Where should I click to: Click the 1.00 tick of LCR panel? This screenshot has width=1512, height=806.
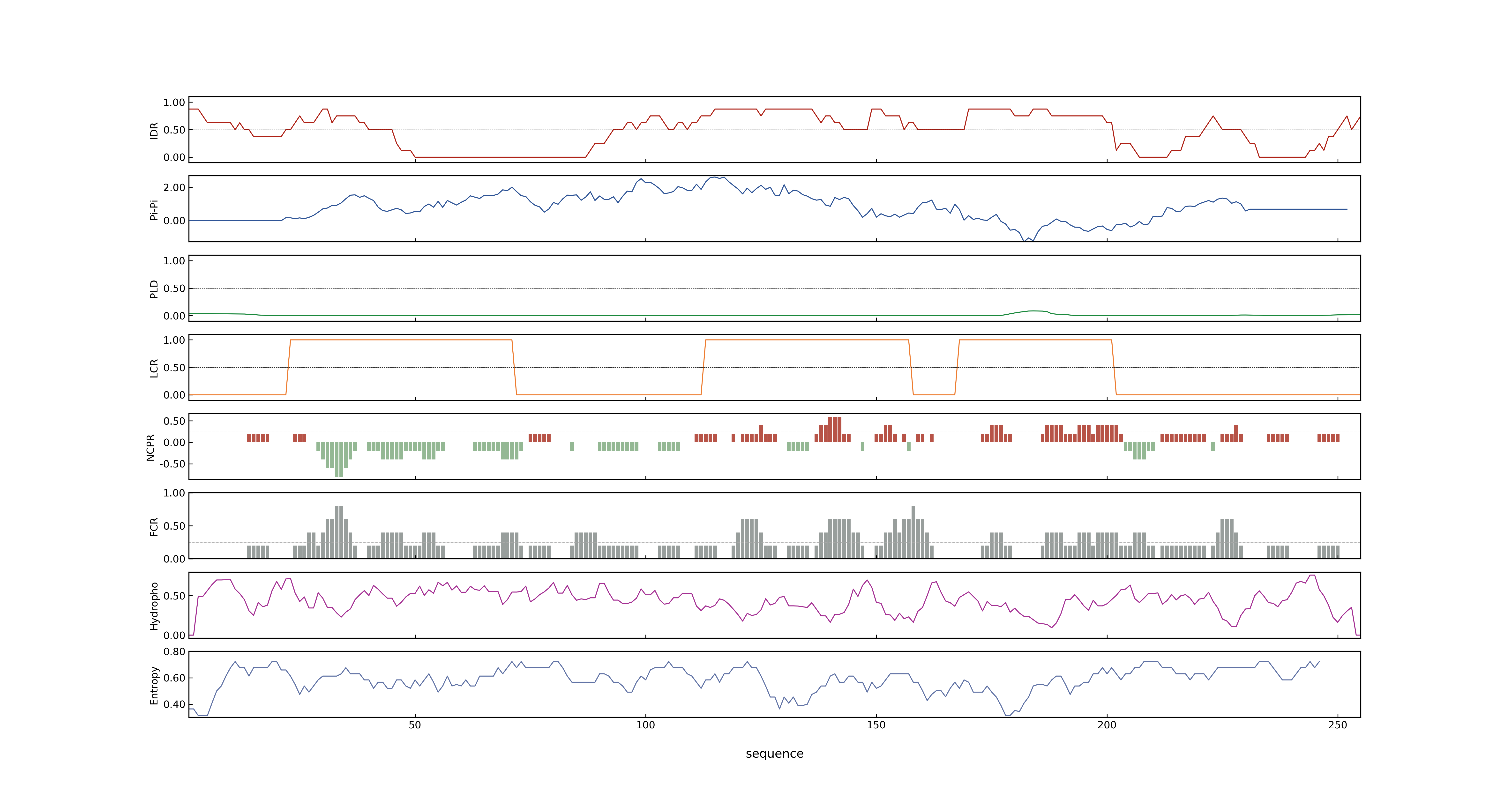[174, 340]
